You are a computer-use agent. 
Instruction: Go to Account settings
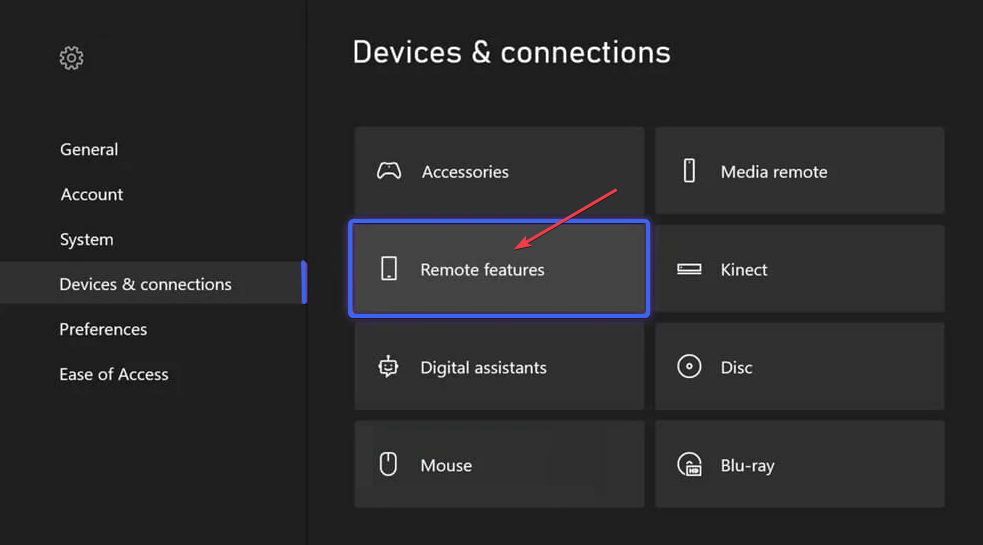[92, 194]
